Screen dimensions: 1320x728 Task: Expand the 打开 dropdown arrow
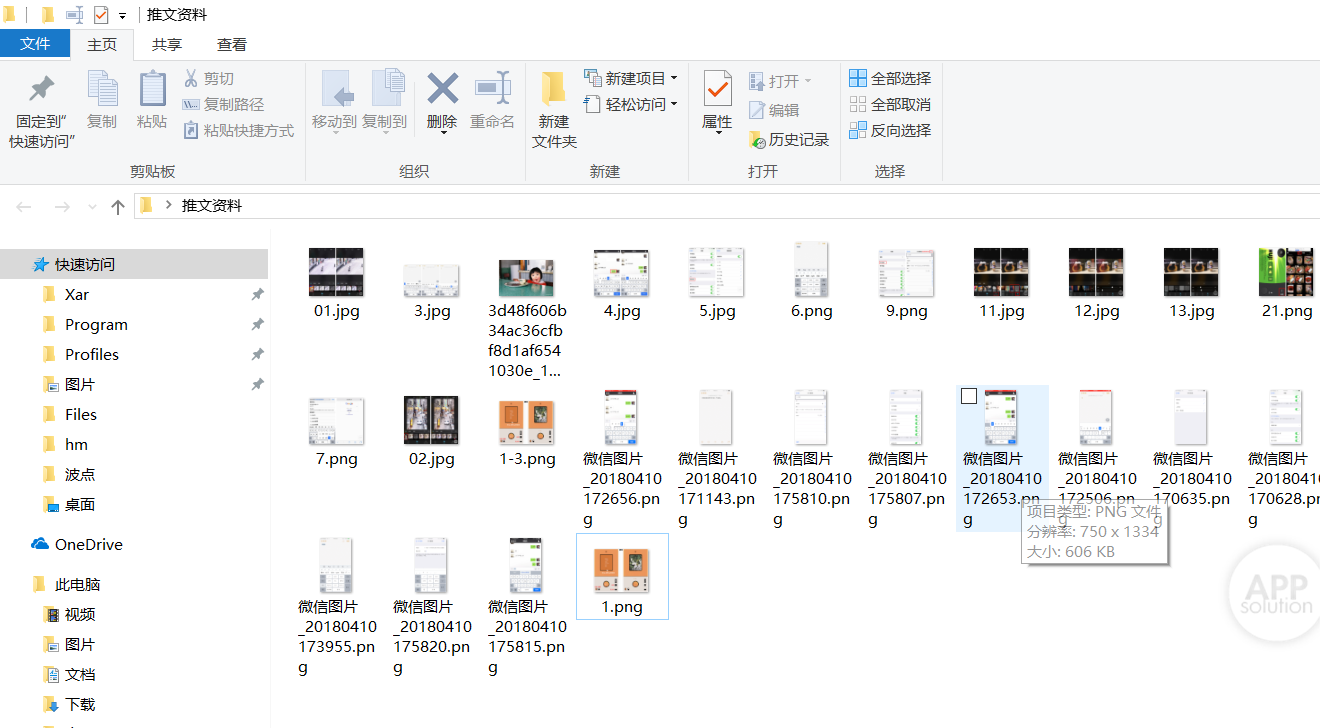pos(806,79)
